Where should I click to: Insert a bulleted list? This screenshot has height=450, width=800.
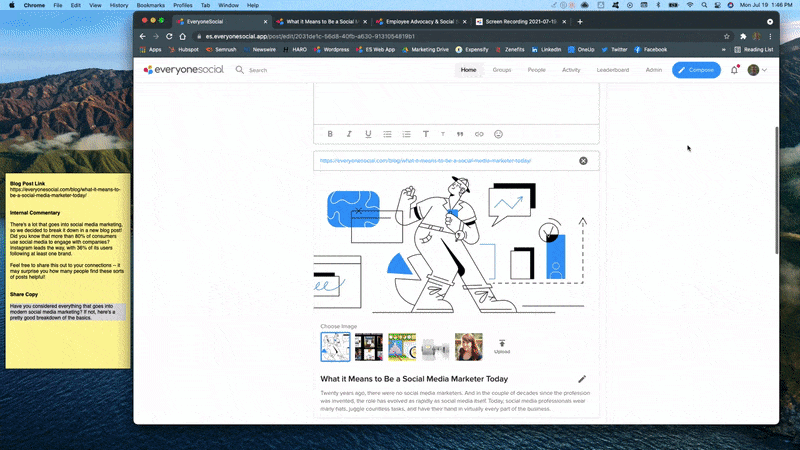pyautogui.click(x=387, y=134)
